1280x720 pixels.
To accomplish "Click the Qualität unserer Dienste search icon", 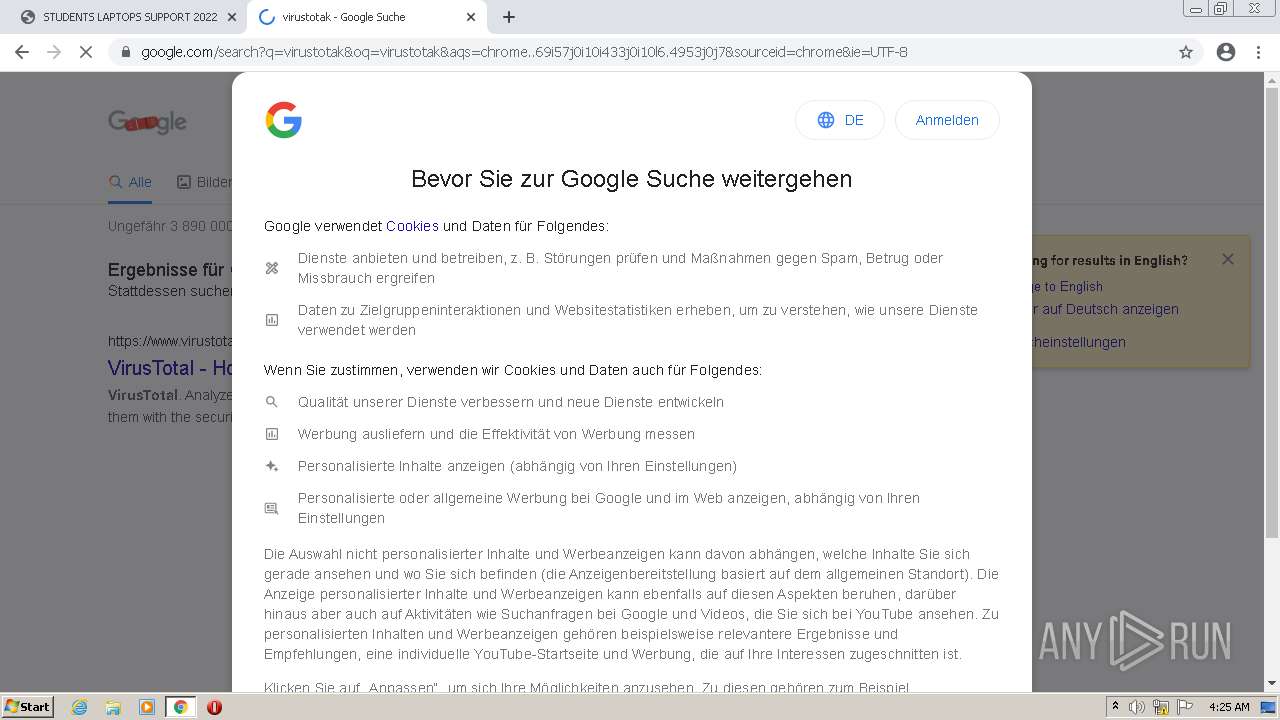I will (271, 402).
